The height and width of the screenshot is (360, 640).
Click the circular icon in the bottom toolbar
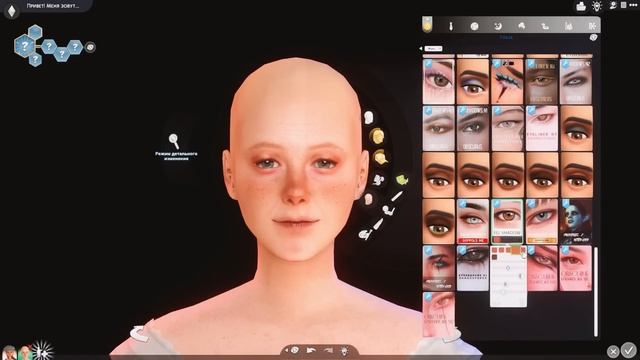click(295, 350)
